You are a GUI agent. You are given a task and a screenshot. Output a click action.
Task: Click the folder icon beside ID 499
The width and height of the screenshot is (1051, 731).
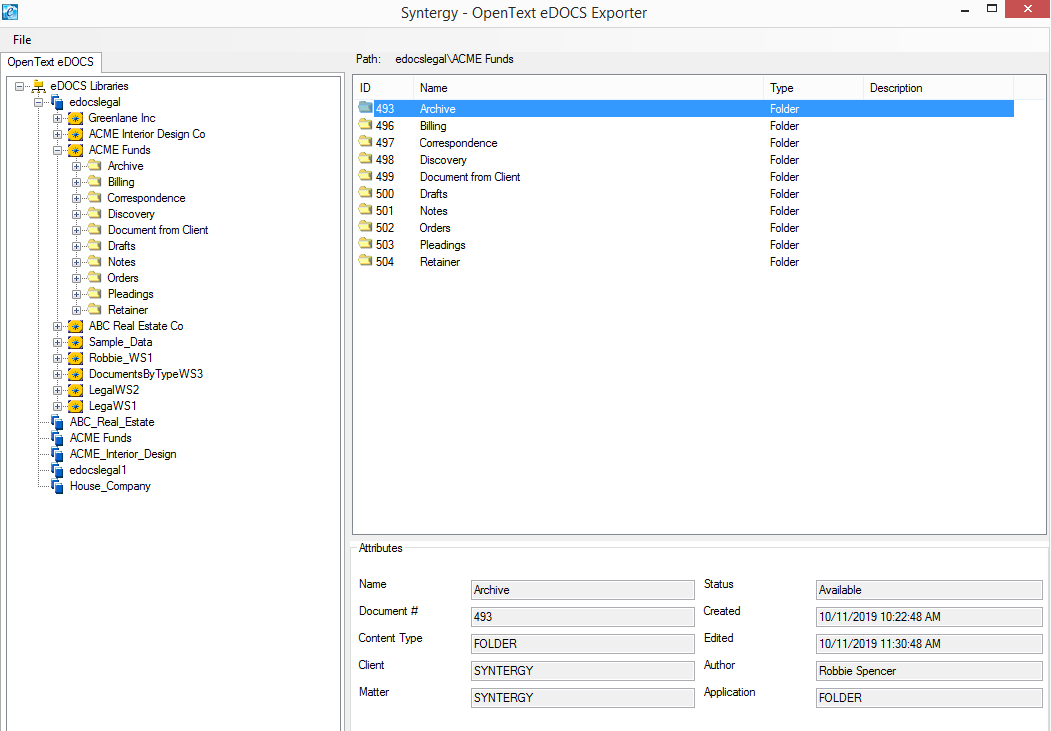pyautogui.click(x=365, y=176)
